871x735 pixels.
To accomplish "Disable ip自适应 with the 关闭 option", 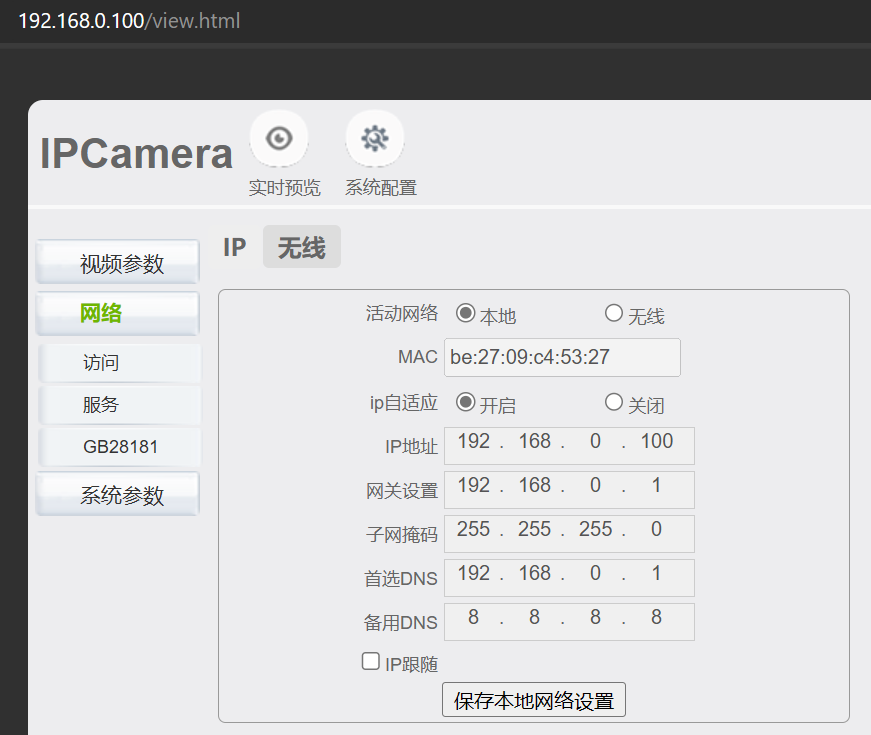I will (614, 402).
